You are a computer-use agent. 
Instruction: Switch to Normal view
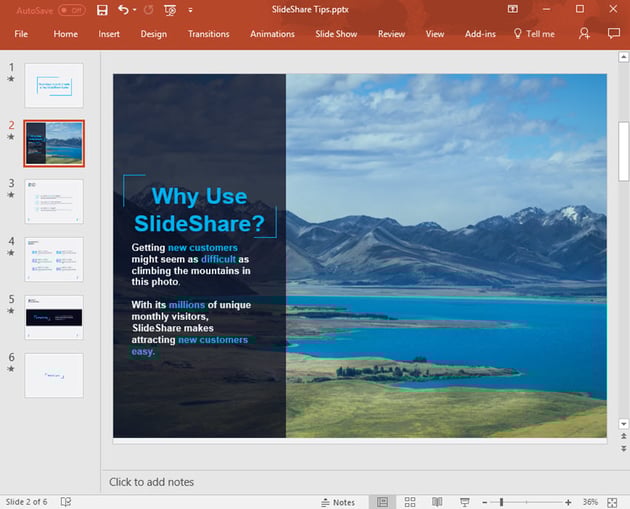[x=382, y=502]
